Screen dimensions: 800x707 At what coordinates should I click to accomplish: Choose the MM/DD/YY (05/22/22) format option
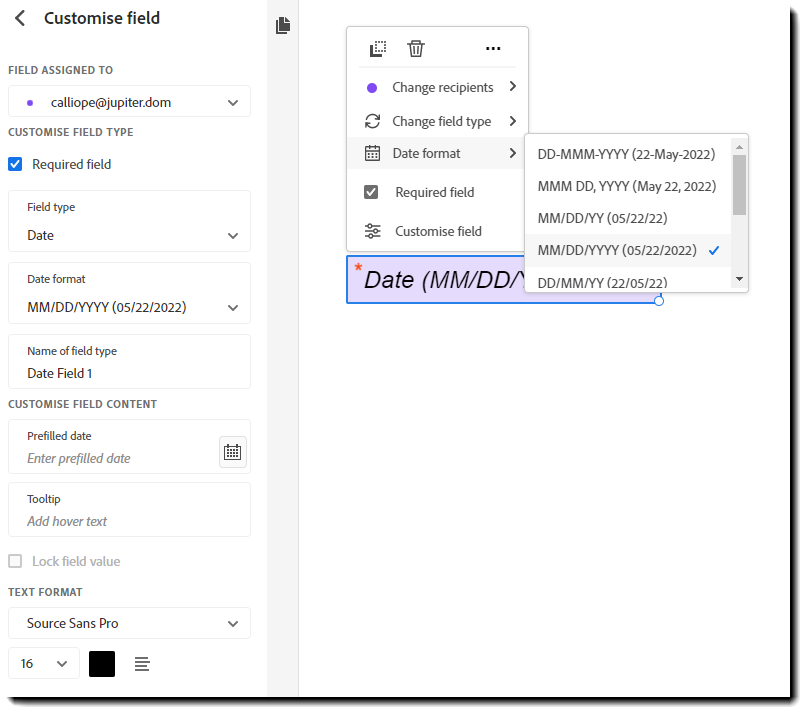602,218
